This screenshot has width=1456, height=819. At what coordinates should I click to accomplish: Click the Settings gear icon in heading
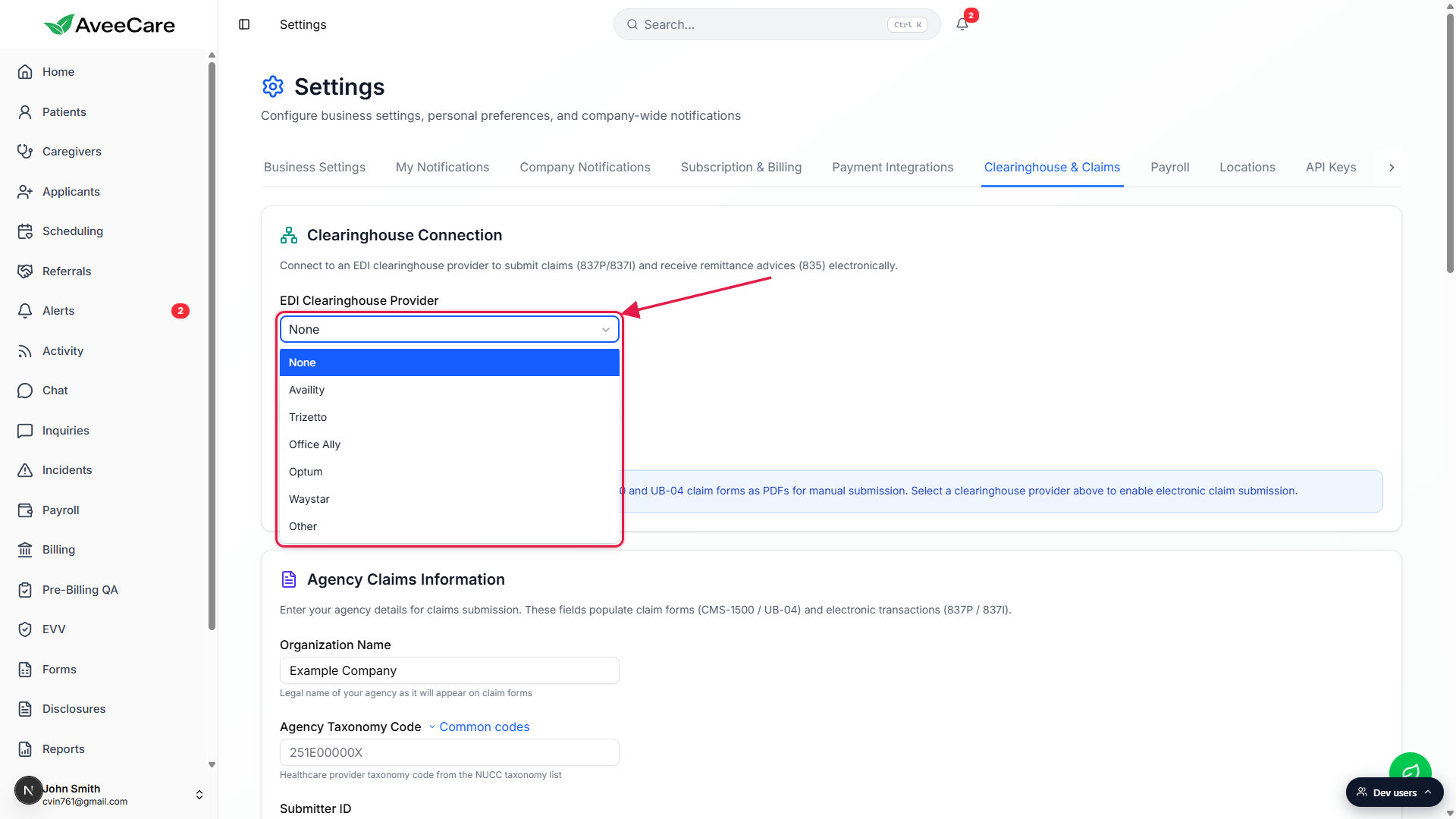(273, 86)
